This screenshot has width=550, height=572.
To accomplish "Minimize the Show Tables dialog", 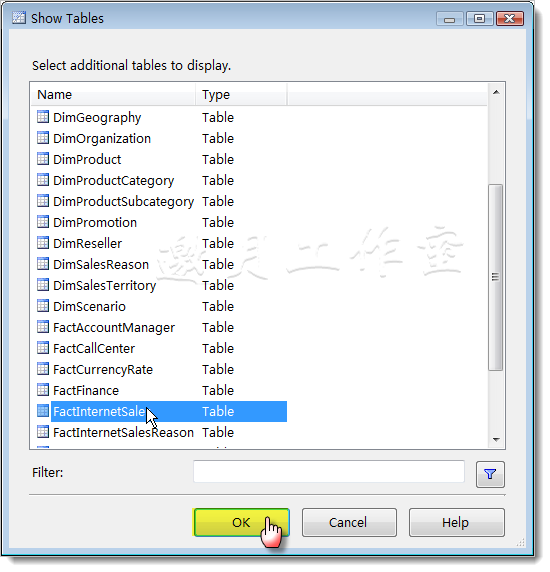I will [x=450, y=18].
